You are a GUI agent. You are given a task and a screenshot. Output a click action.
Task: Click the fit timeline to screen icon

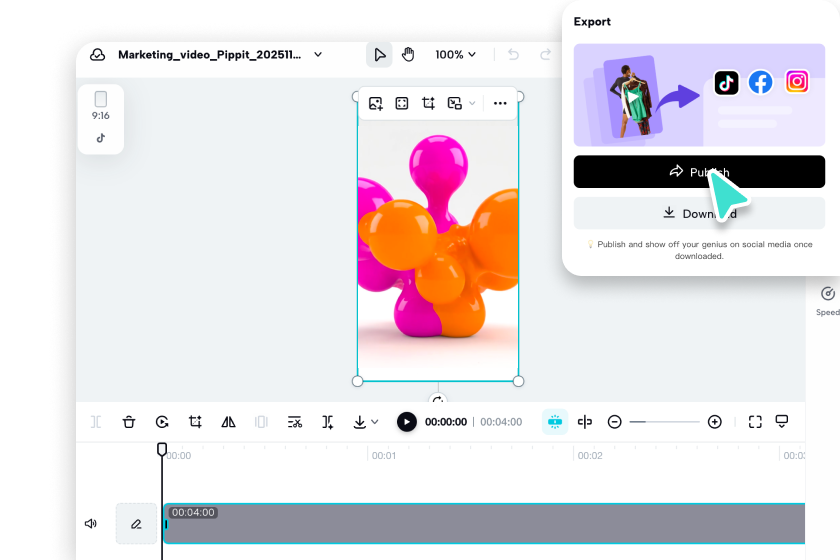[x=755, y=422]
